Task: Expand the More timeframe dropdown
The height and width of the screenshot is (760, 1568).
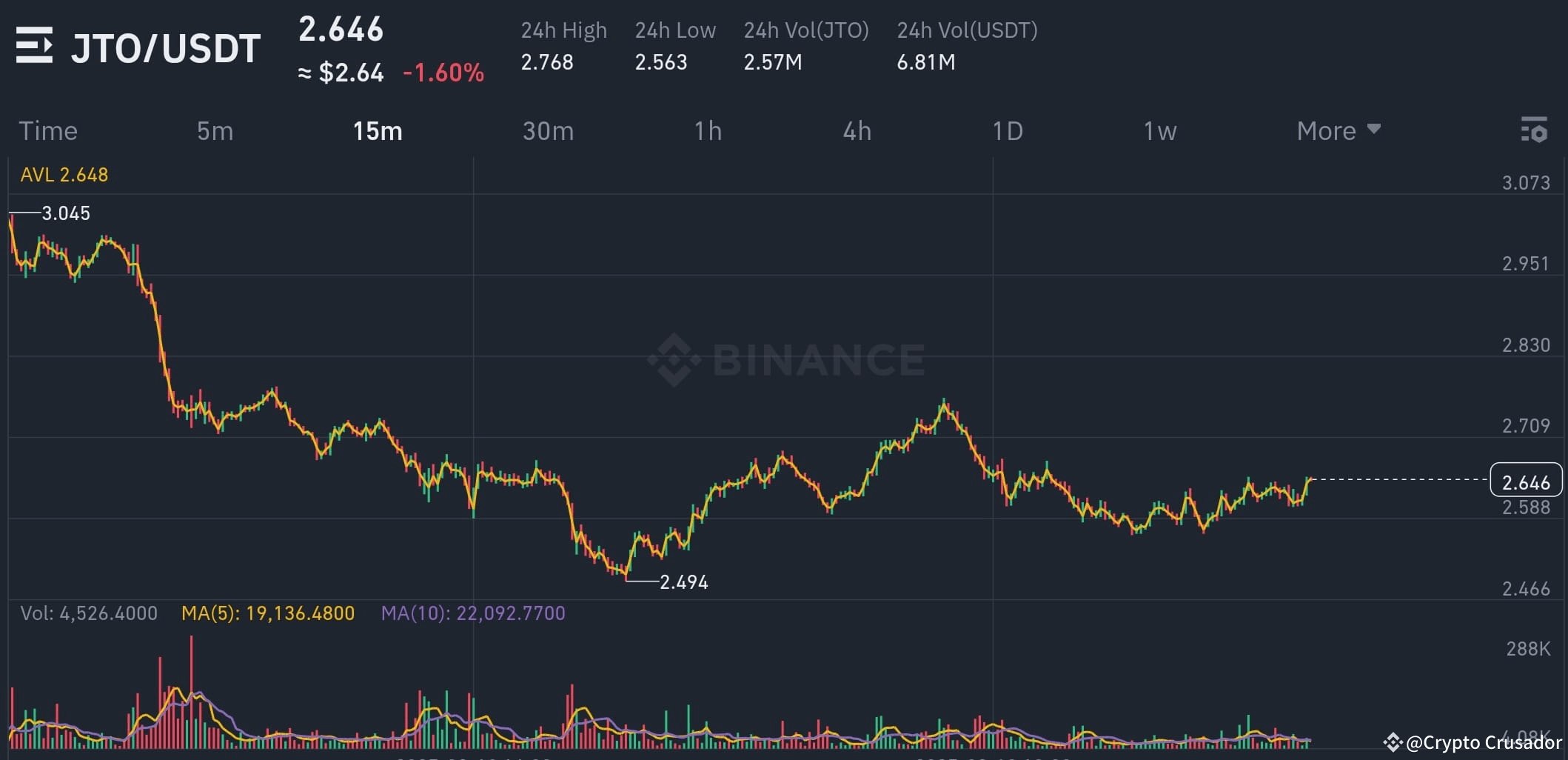Action: point(1336,130)
